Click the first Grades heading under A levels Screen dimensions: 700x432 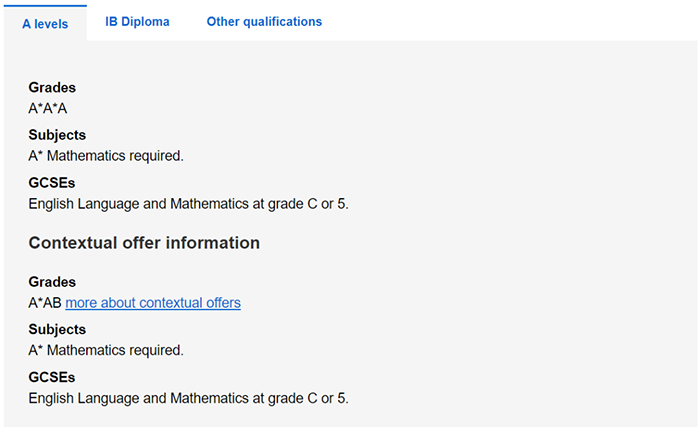tap(52, 88)
